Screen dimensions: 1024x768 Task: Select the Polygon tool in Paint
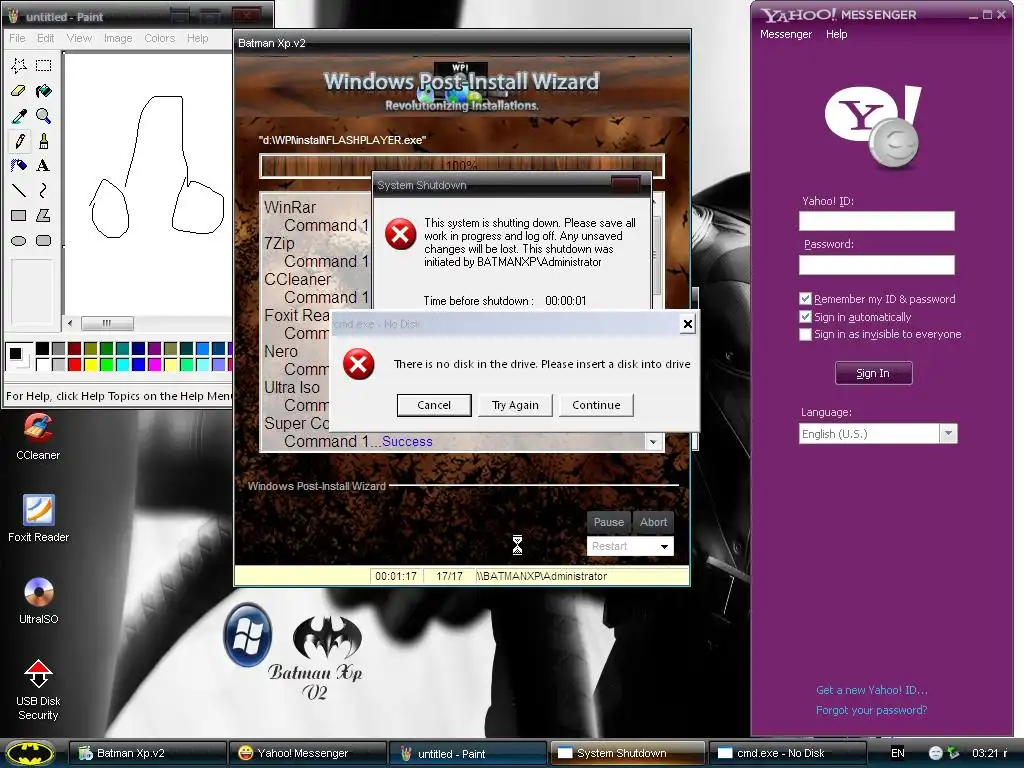point(44,216)
